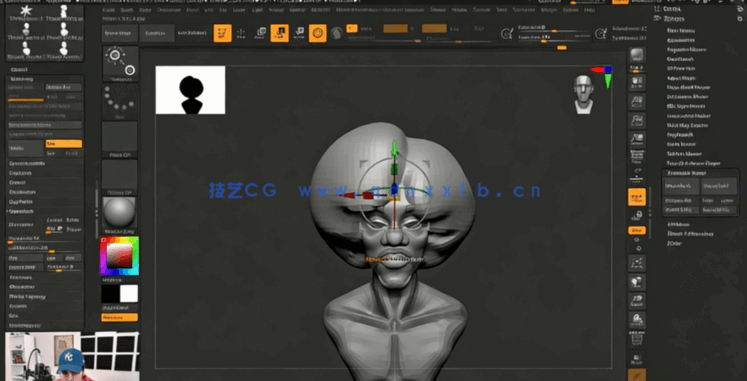Open the Document menu
The width and height of the screenshot is (747, 381).
pyautogui.click(x=169, y=10)
